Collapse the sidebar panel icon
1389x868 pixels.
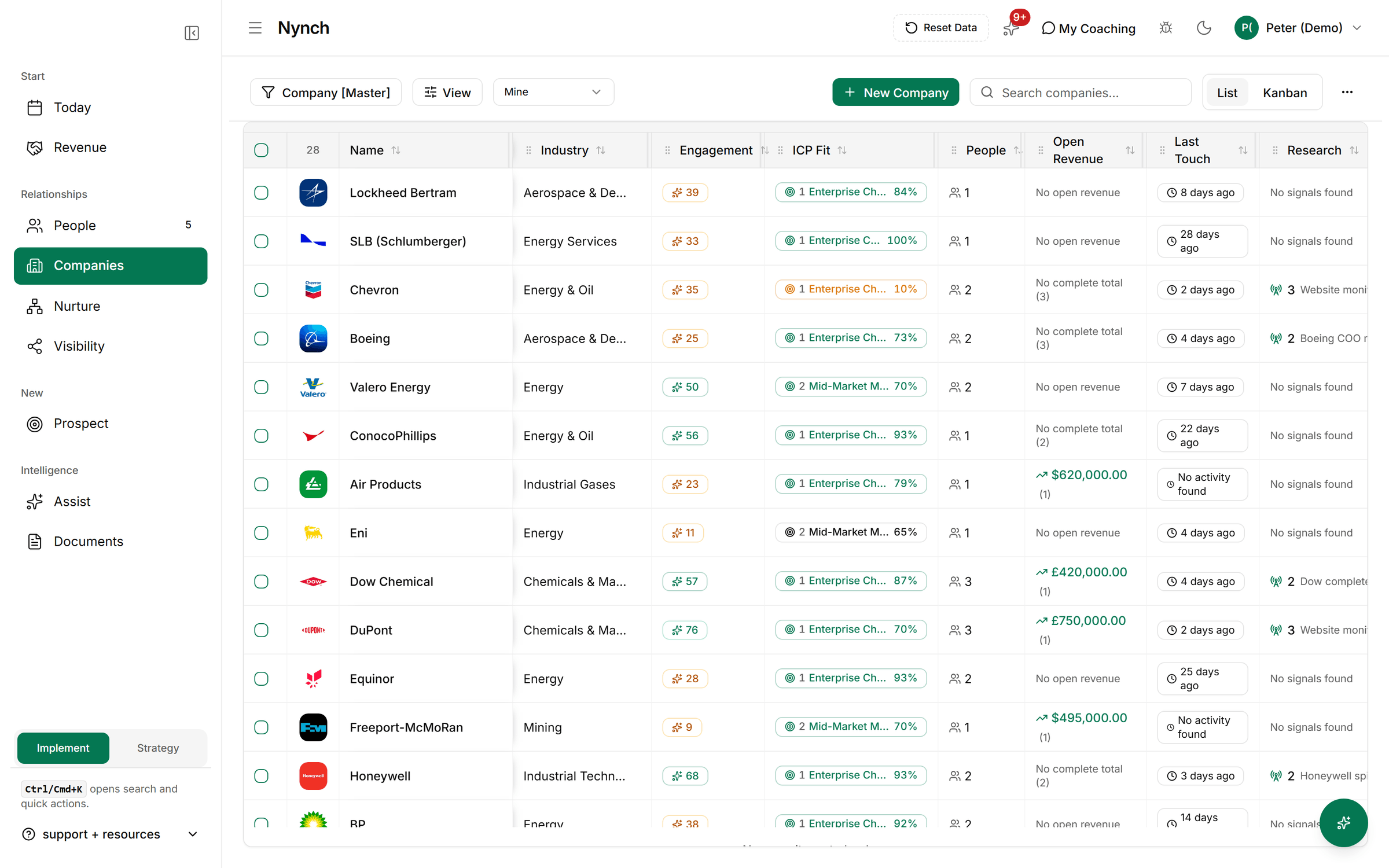click(192, 33)
